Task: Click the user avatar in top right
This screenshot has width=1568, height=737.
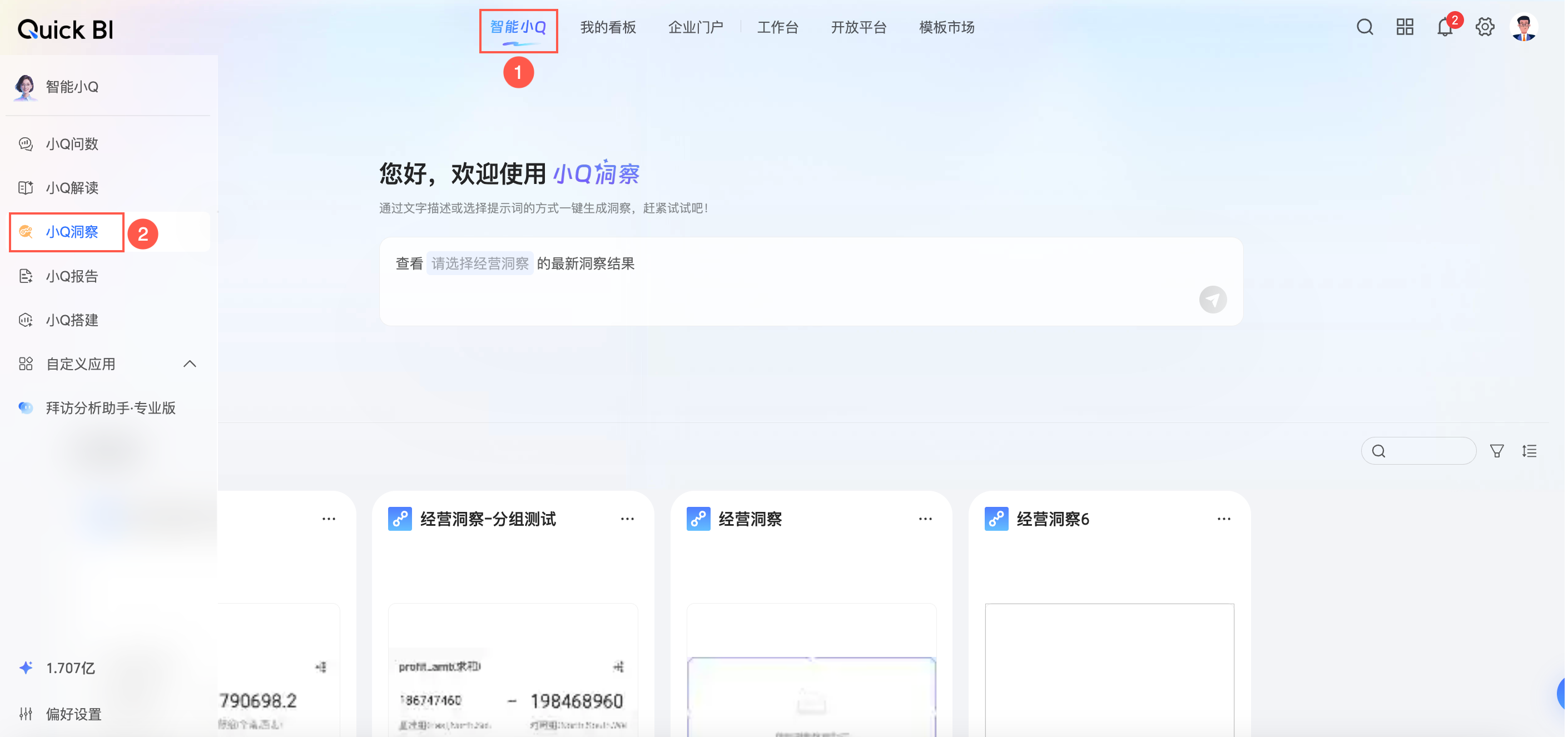Action: tap(1524, 27)
